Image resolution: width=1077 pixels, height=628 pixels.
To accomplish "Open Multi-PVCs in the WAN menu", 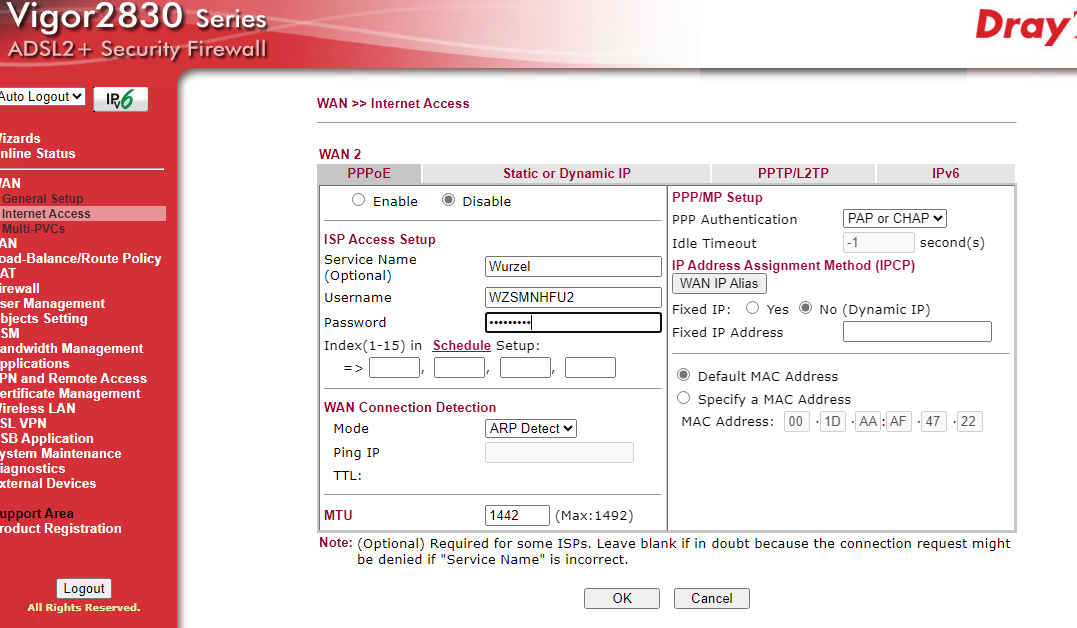I will tap(34, 228).
